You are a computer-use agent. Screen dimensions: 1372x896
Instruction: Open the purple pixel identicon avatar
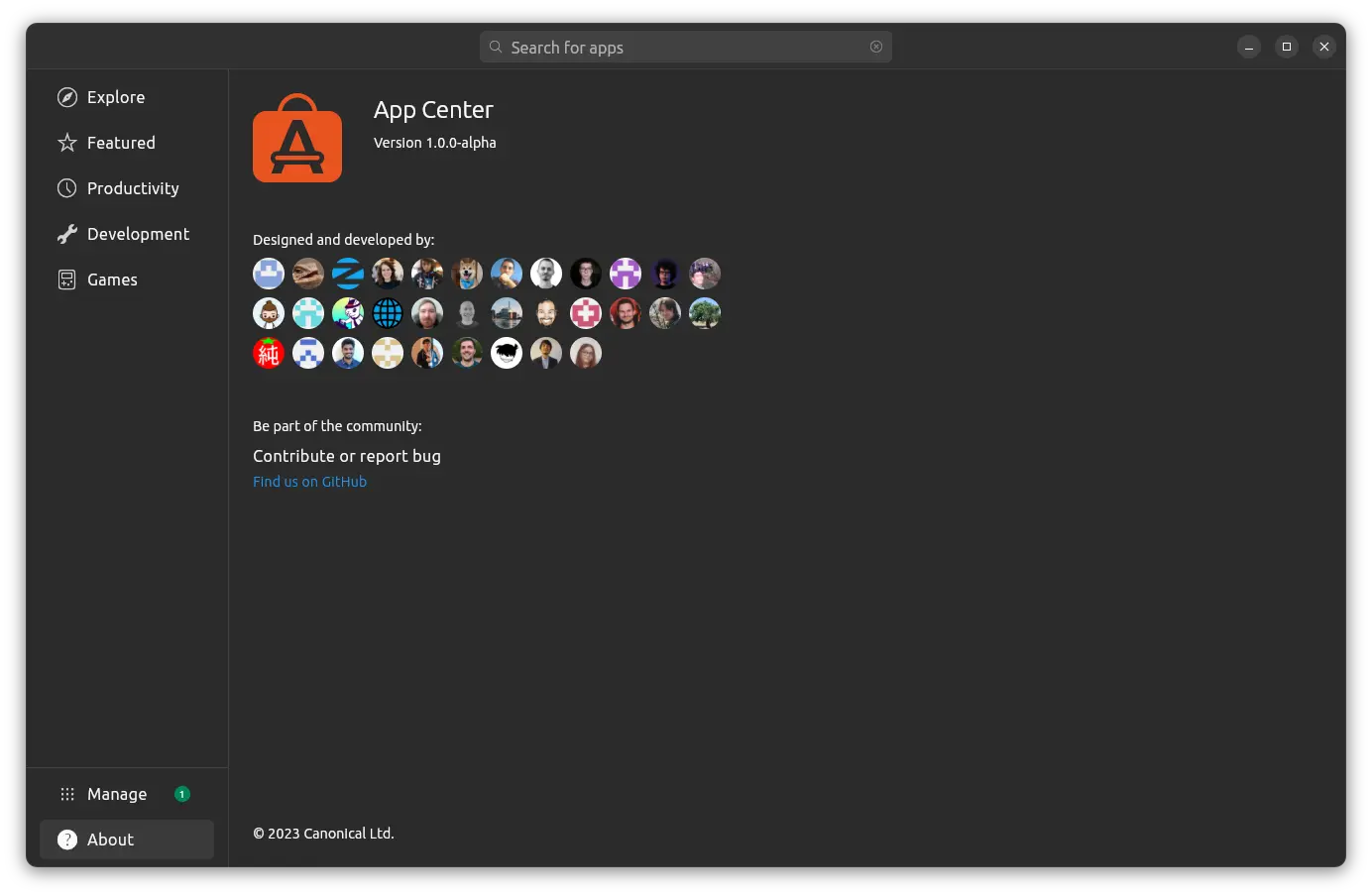tap(626, 274)
